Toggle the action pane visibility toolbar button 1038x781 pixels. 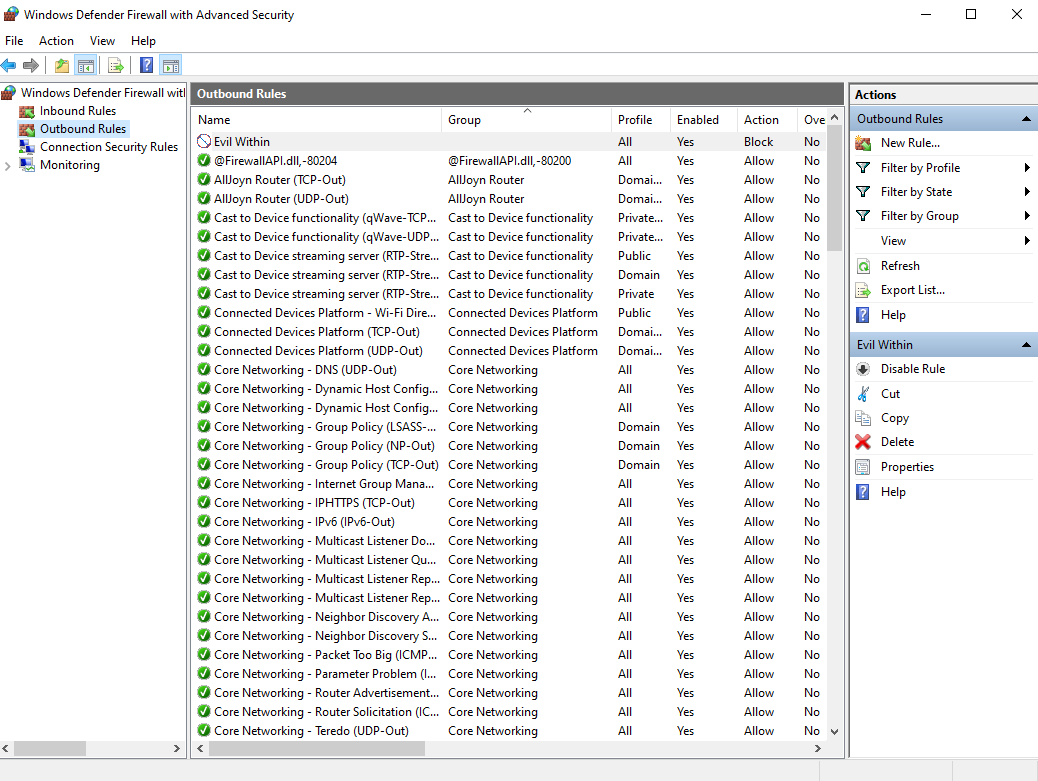tap(170, 65)
